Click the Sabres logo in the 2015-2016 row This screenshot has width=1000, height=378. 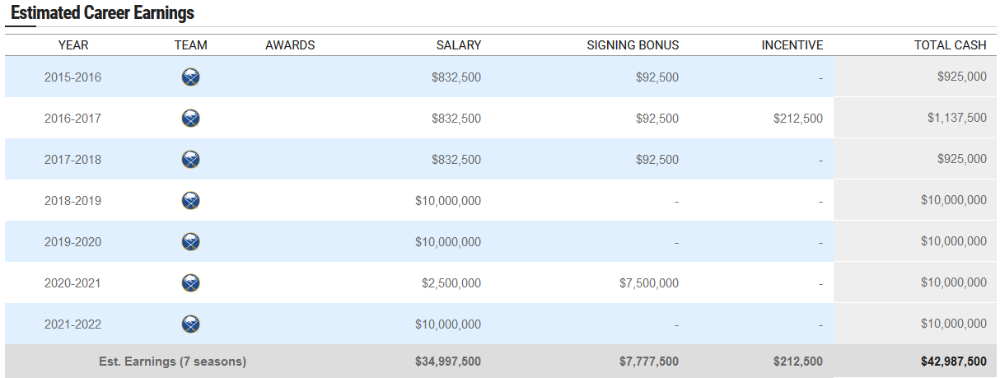point(191,77)
